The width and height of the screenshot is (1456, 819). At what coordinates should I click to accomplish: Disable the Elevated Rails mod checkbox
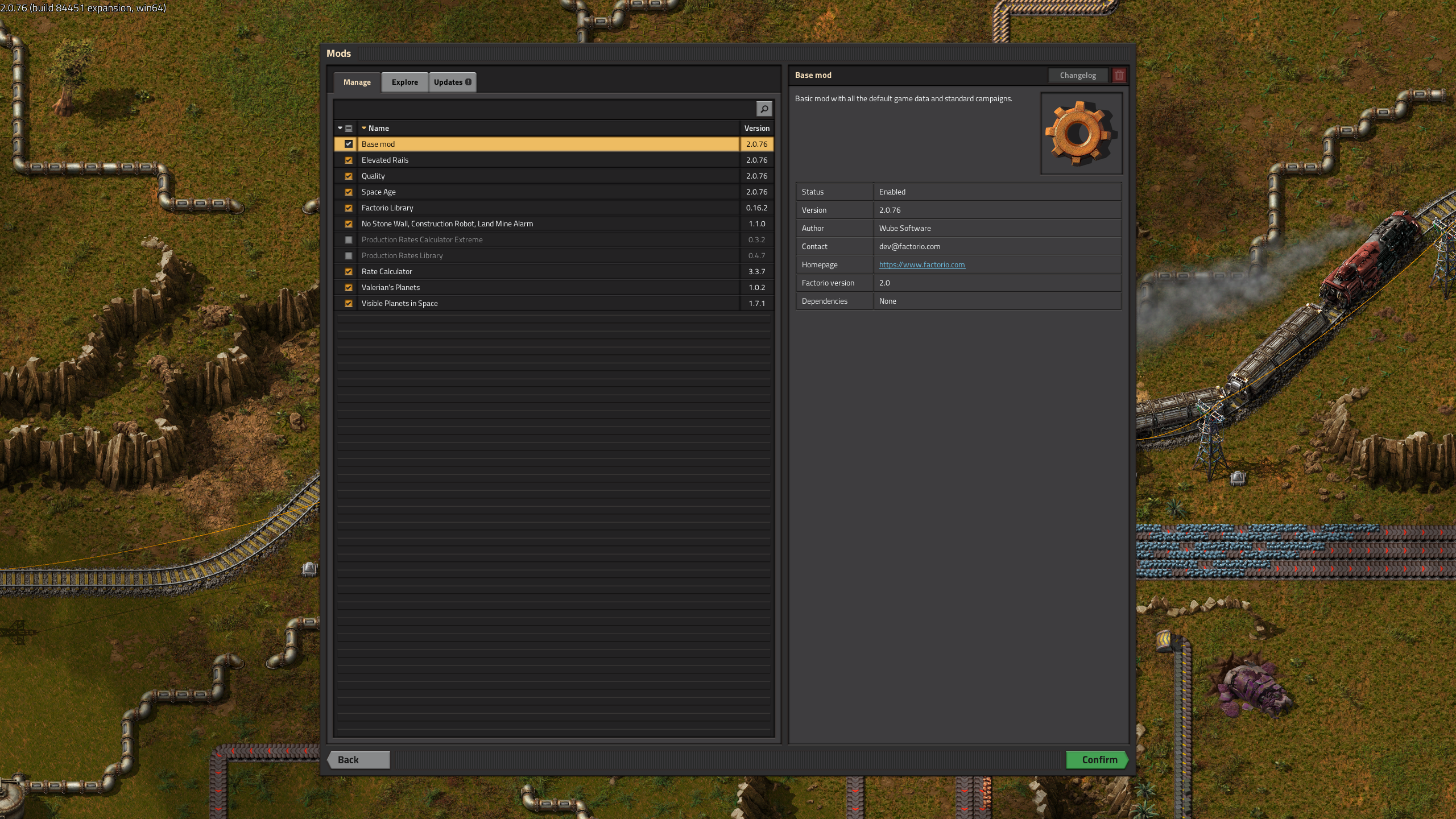pyautogui.click(x=349, y=160)
